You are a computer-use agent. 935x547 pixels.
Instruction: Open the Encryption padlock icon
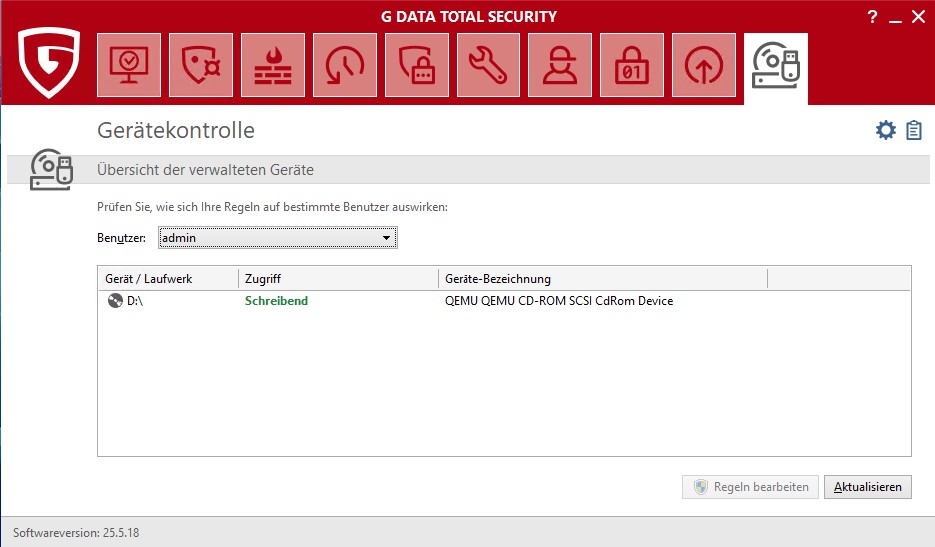point(633,65)
